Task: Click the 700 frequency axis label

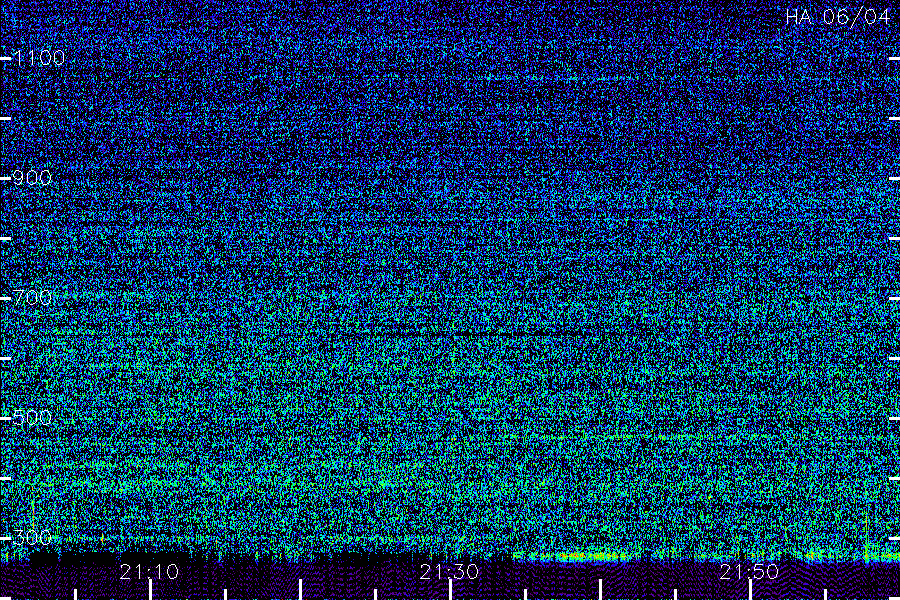Action: tap(32, 297)
